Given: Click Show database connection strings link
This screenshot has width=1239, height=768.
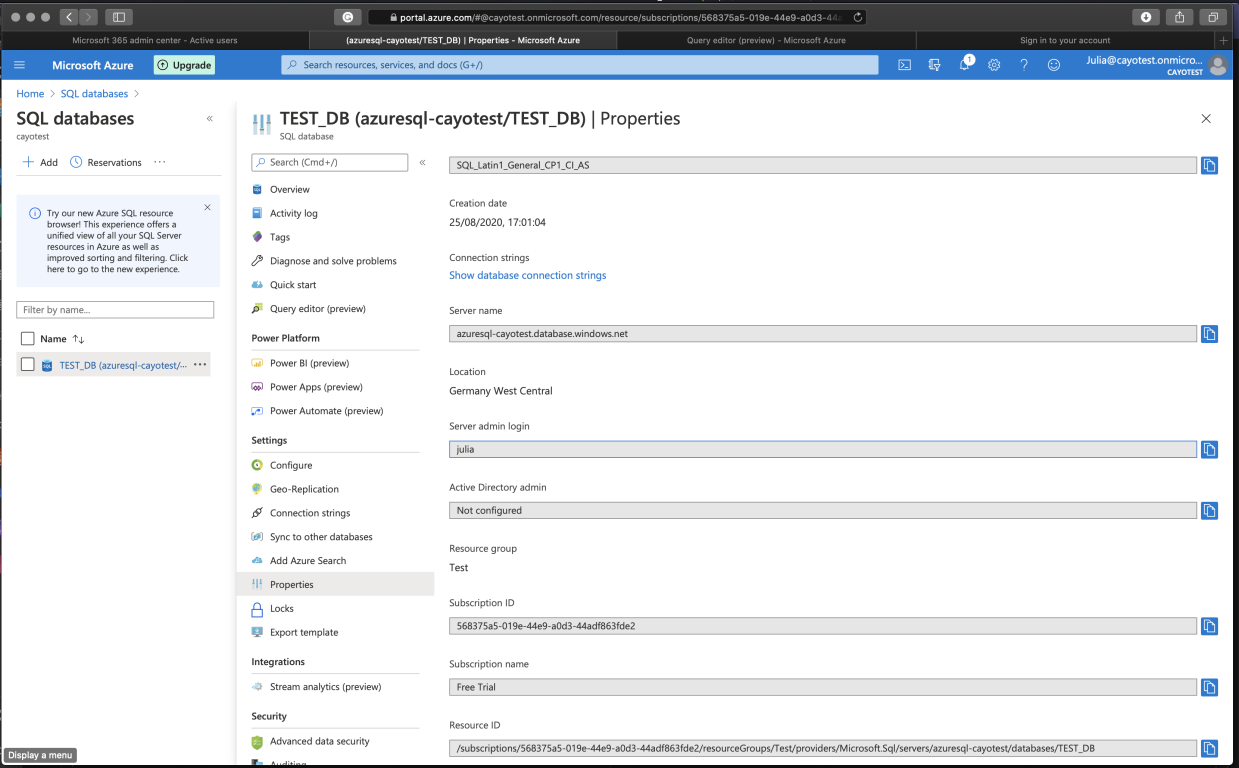Looking at the screenshot, I should tap(527, 275).
